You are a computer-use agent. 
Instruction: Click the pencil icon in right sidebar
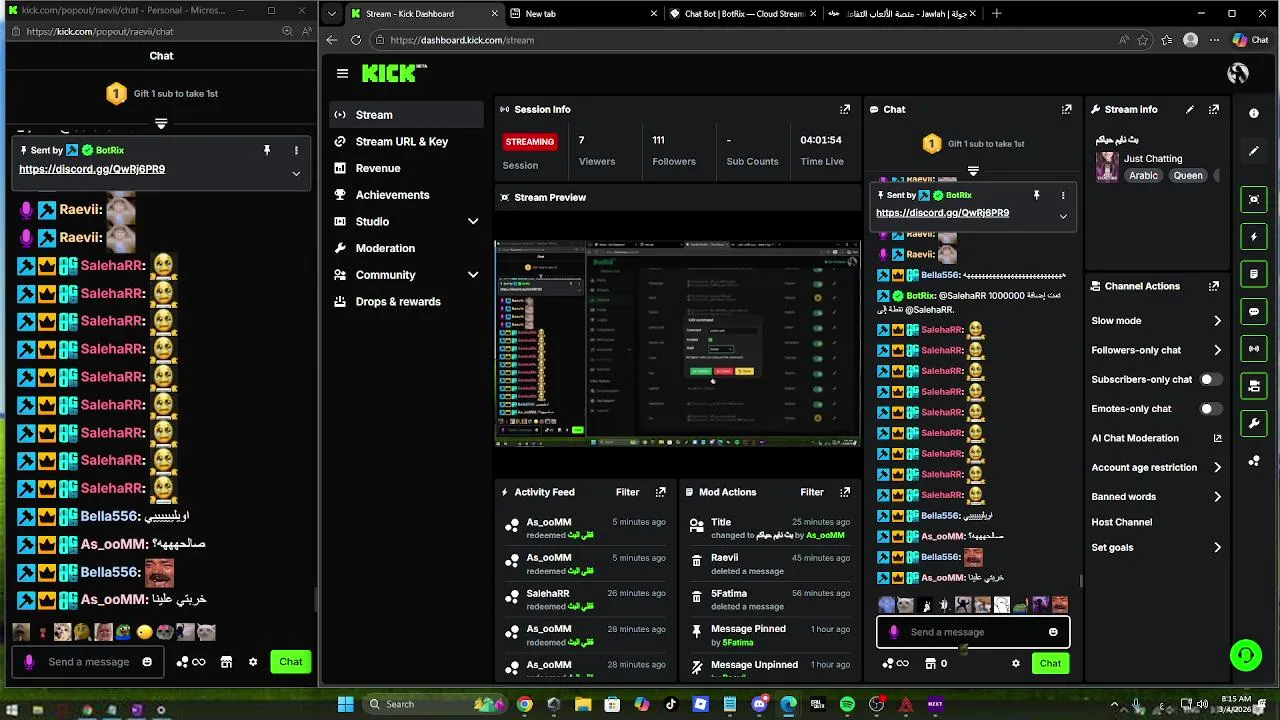pos(1254,151)
